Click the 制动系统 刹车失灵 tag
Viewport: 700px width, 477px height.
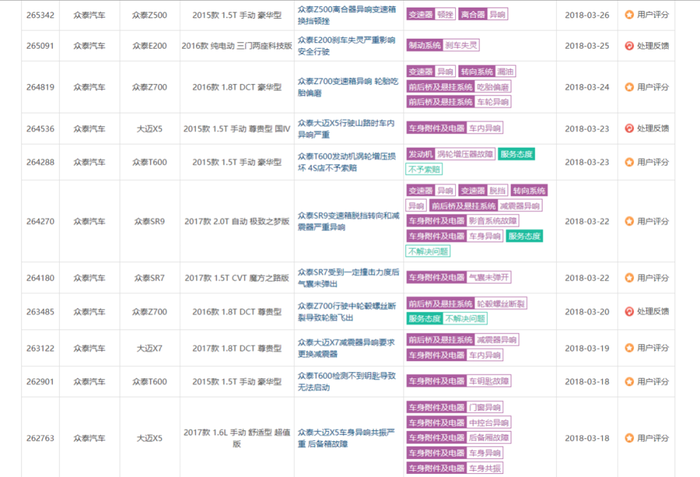(x=443, y=45)
